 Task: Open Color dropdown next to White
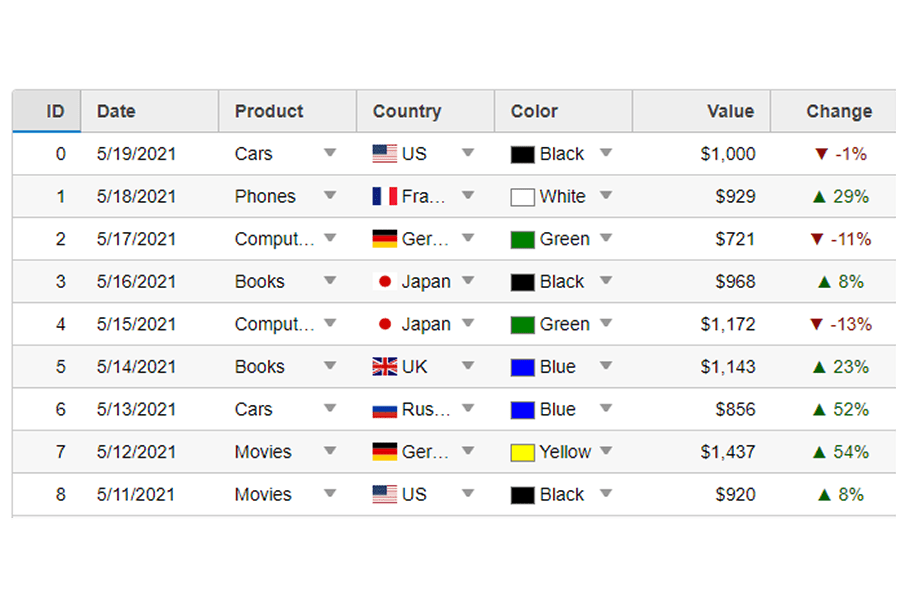coord(606,196)
